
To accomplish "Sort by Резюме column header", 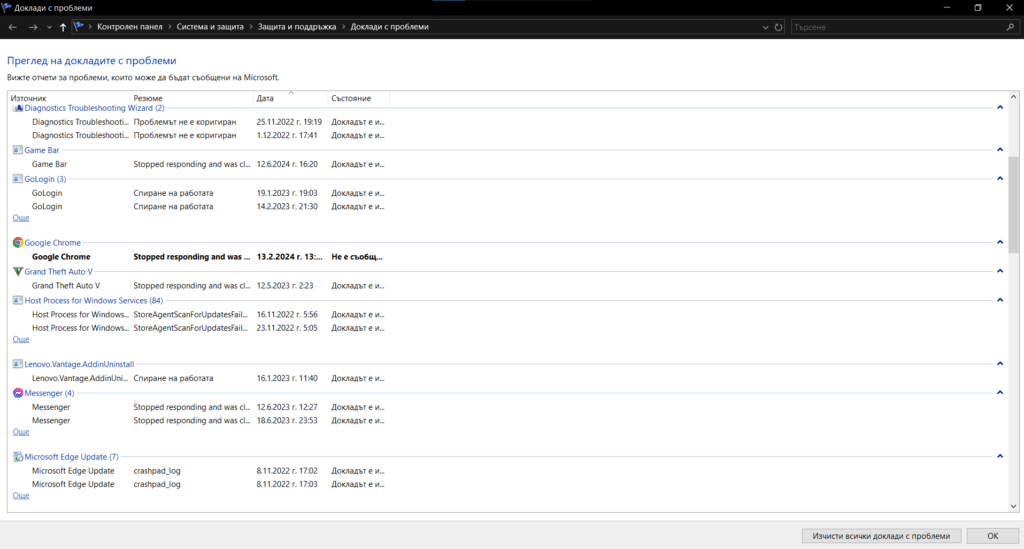I will [191, 98].
